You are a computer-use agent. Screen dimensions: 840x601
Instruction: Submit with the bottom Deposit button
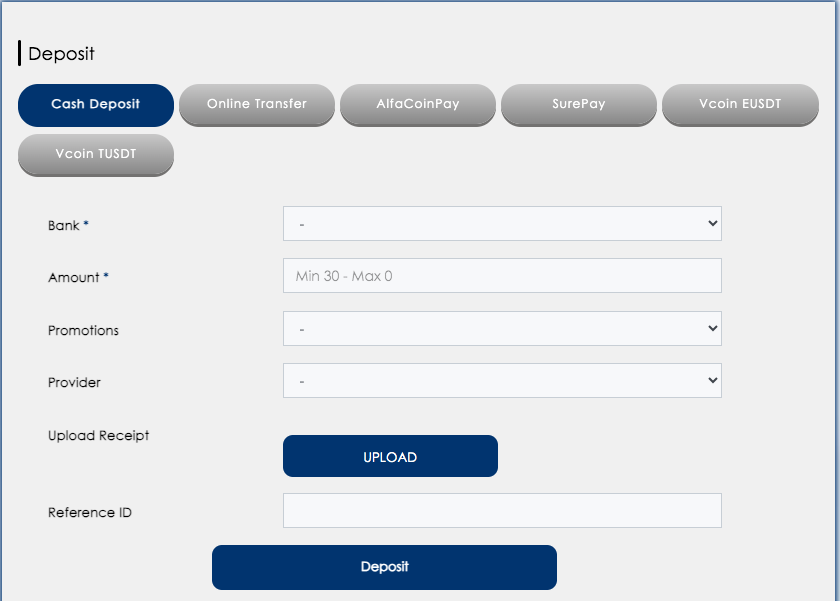[x=384, y=567]
